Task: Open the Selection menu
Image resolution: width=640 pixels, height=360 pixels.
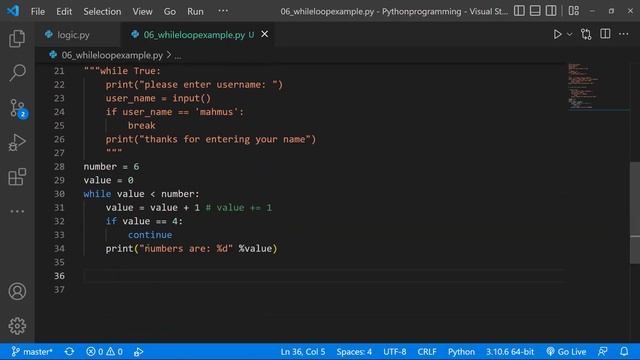Action: tap(102, 11)
